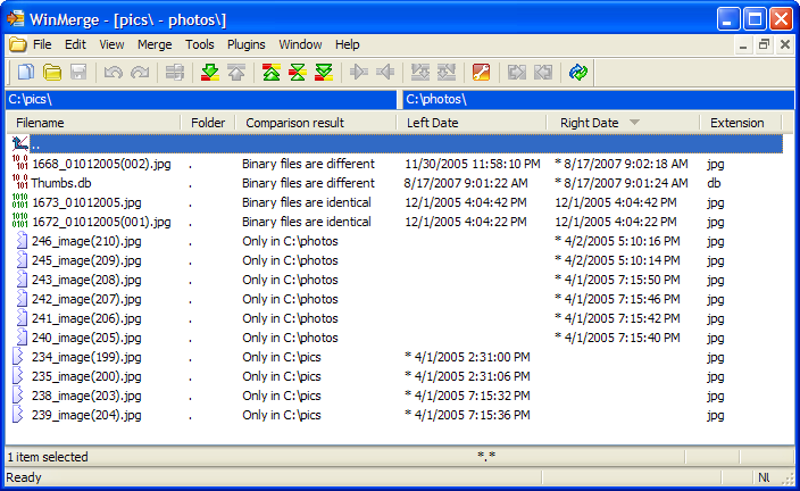Click the Copy all to left icon

pos(446,72)
